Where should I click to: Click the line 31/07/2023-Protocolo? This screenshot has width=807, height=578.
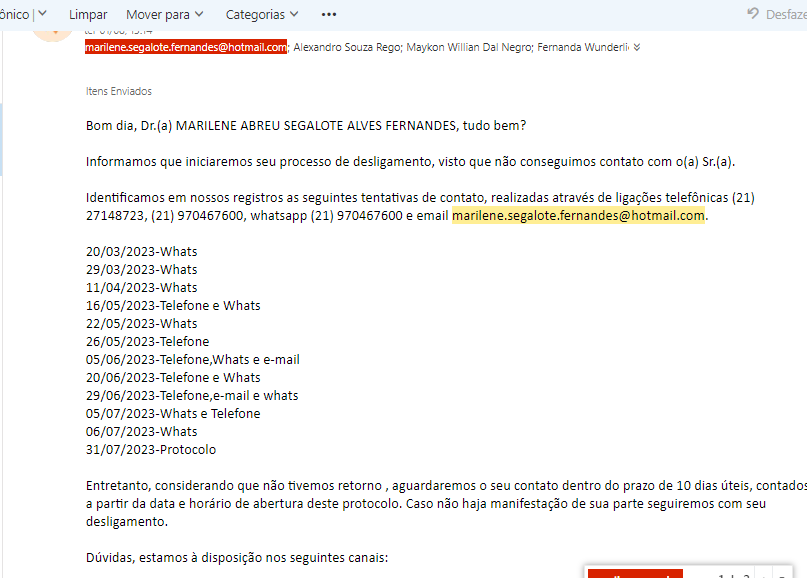tap(151, 450)
